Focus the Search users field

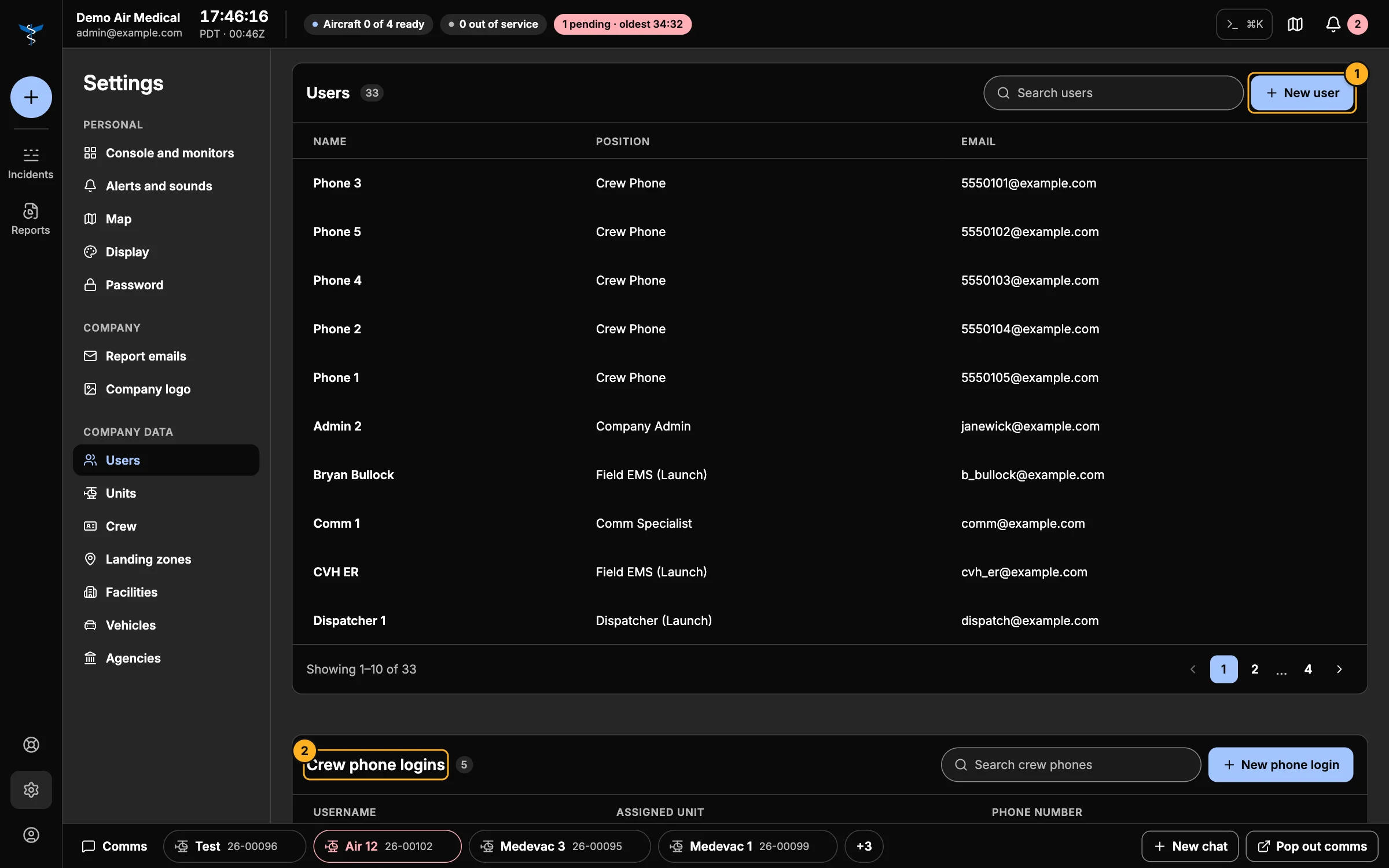(x=1114, y=93)
